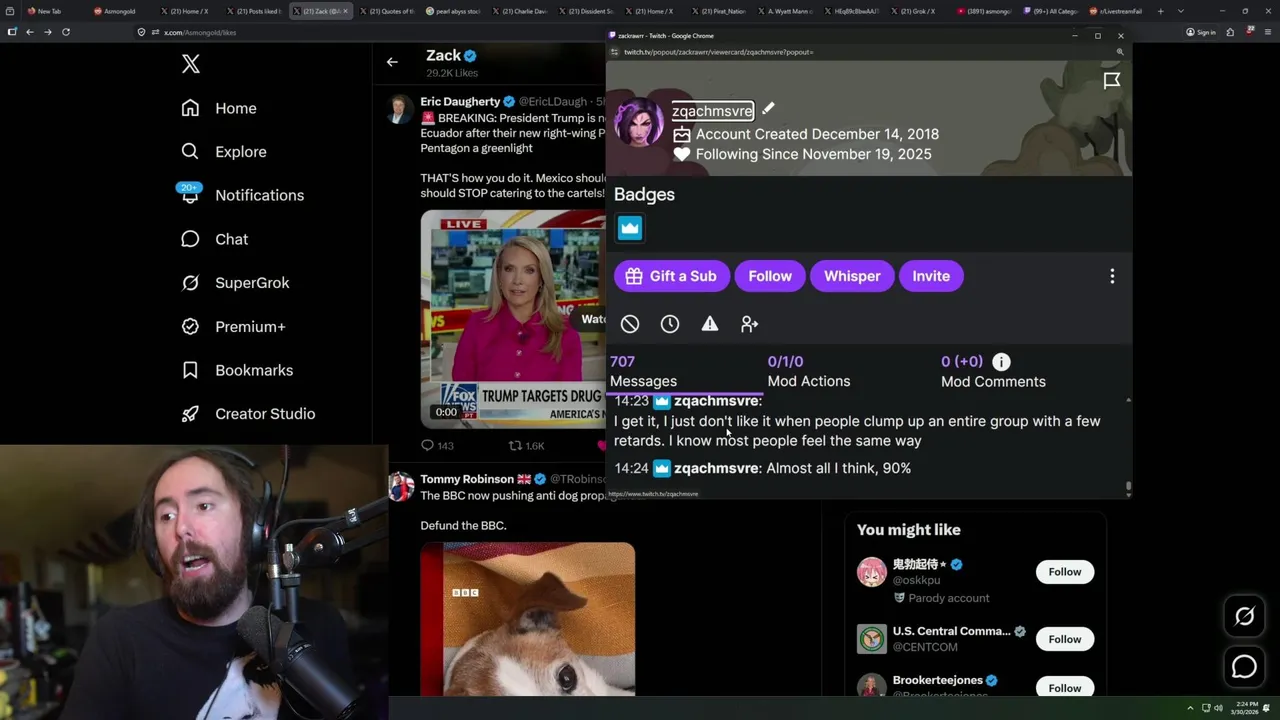Open Notifications in X sidebar
This screenshot has width=1280, height=720.
click(x=242, y=195)
